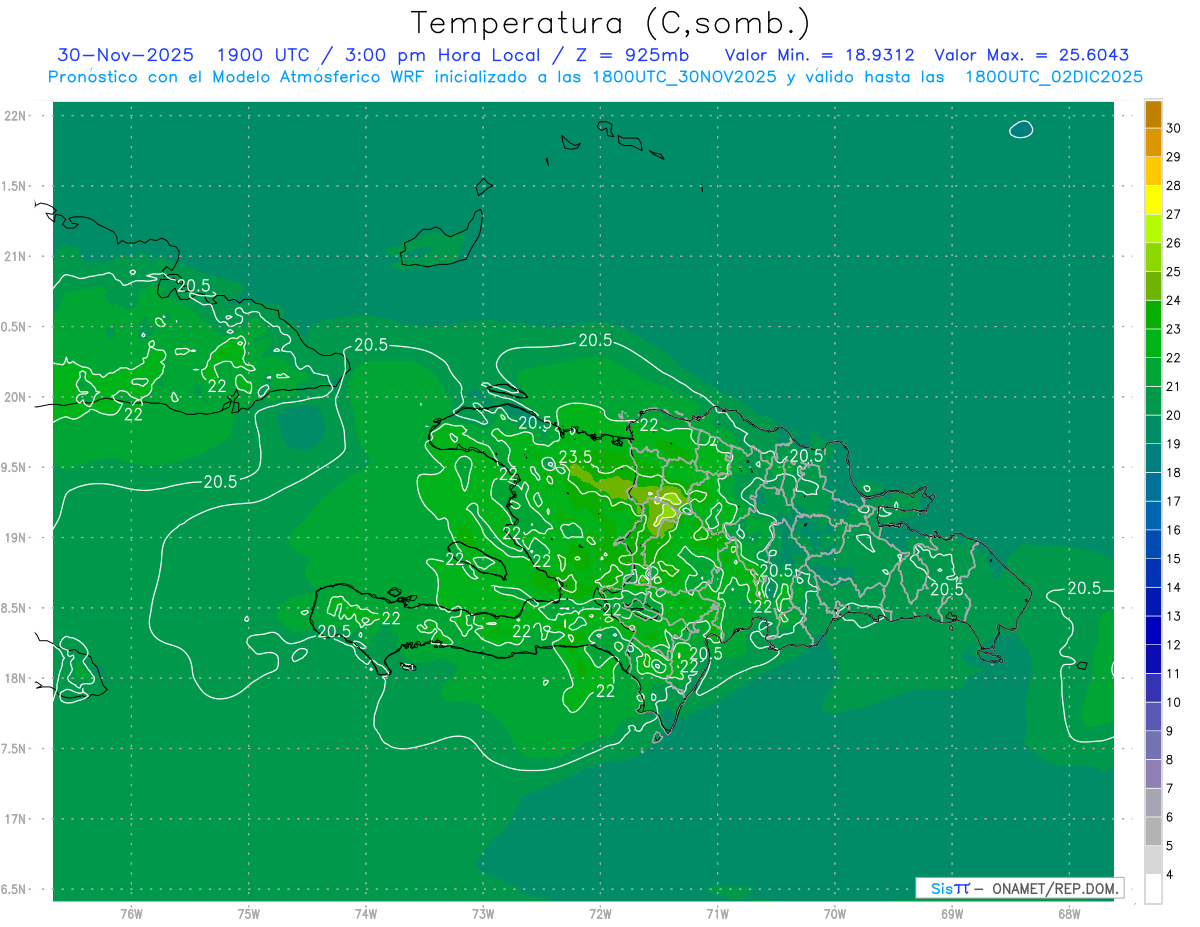Click the small oval contour near the top-right corner
The image size is (1200, 927).
point(1021,130)
